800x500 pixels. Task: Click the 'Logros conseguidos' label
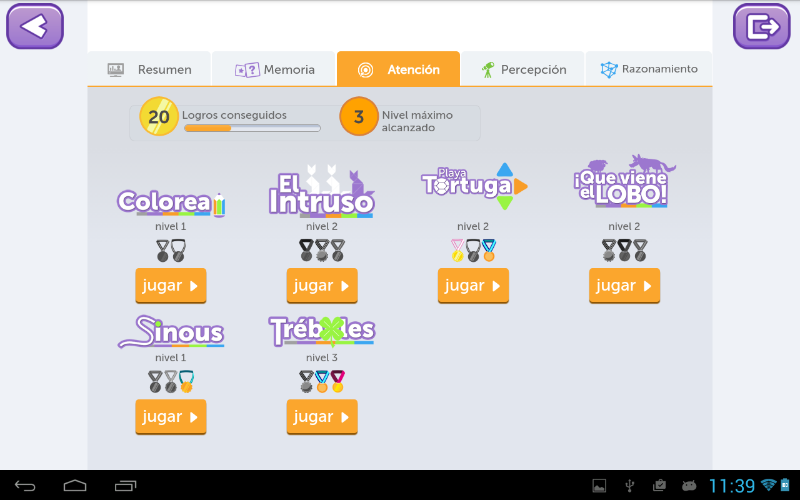234,115
